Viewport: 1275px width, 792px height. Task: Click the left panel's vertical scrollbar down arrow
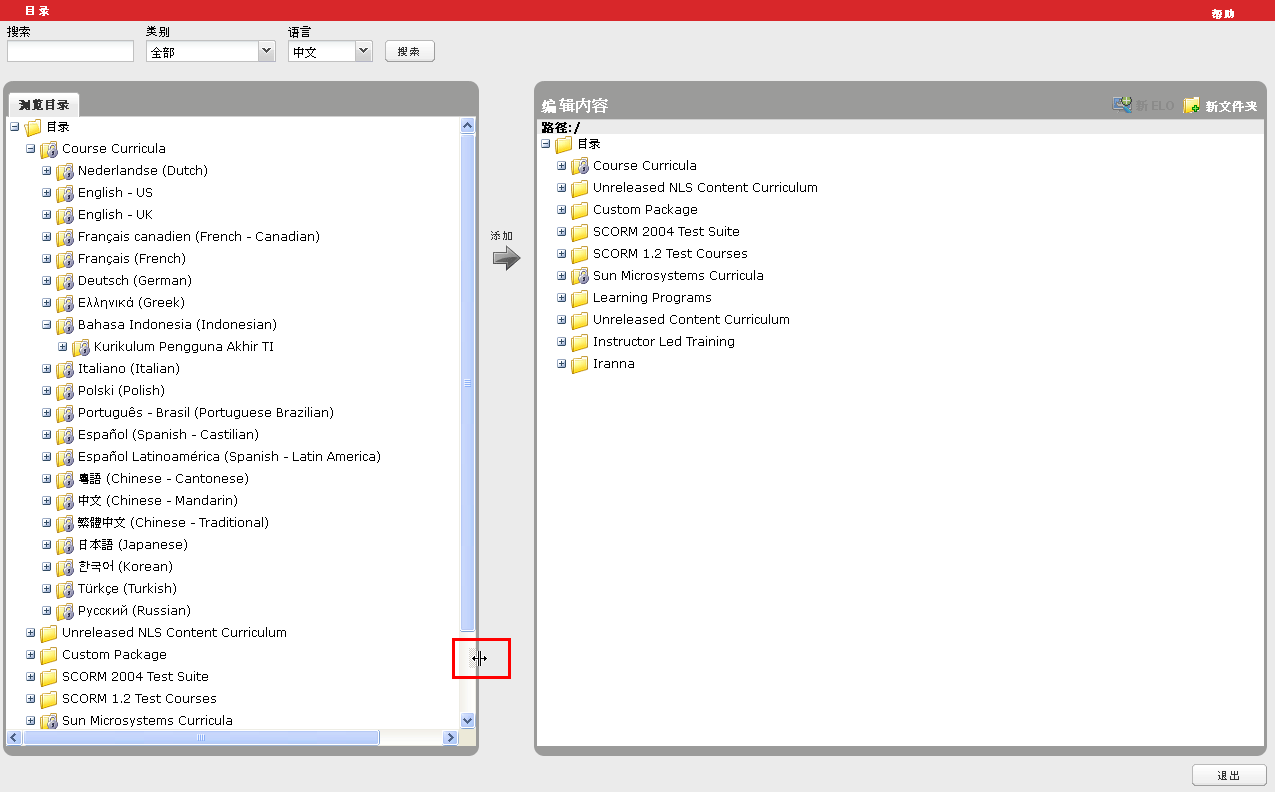coord(467,720)
